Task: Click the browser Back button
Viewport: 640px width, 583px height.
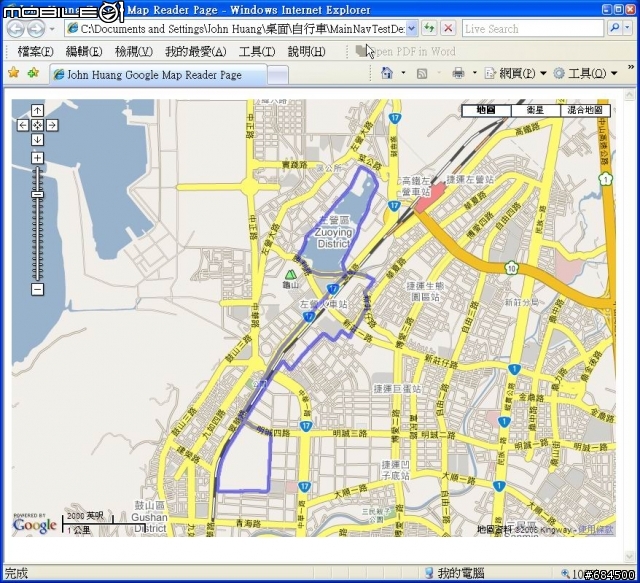Action: click(x=15, y=29)
